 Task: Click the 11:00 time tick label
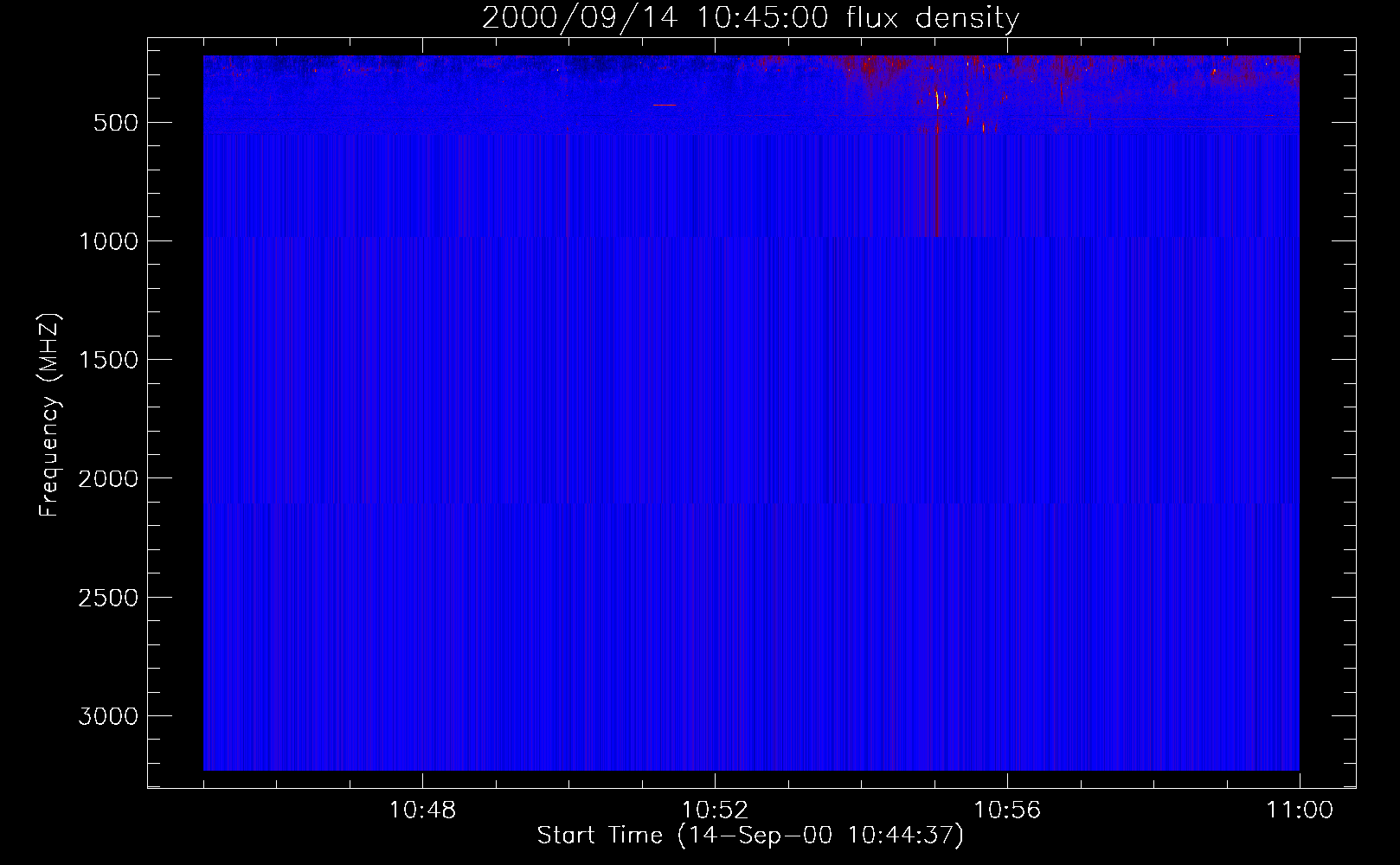click(1300, 811)
